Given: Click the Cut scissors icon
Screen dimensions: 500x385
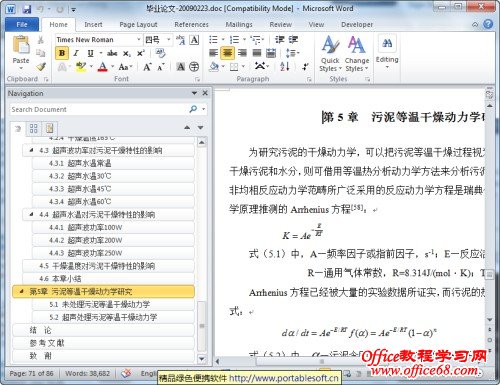Looking at the screenshot, I should click(x=41, y=40).
